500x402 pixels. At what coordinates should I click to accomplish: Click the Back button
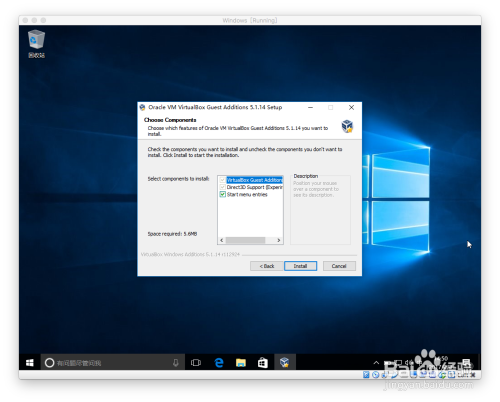[x=267, y=266]
